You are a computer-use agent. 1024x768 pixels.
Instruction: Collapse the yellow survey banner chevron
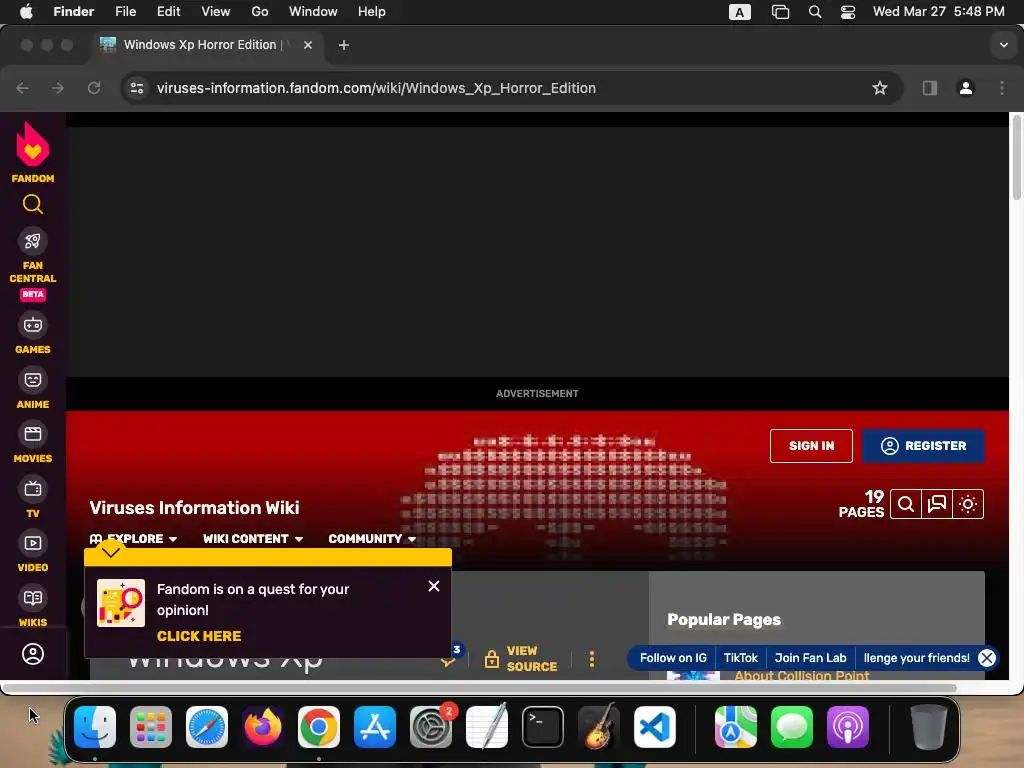111,553
